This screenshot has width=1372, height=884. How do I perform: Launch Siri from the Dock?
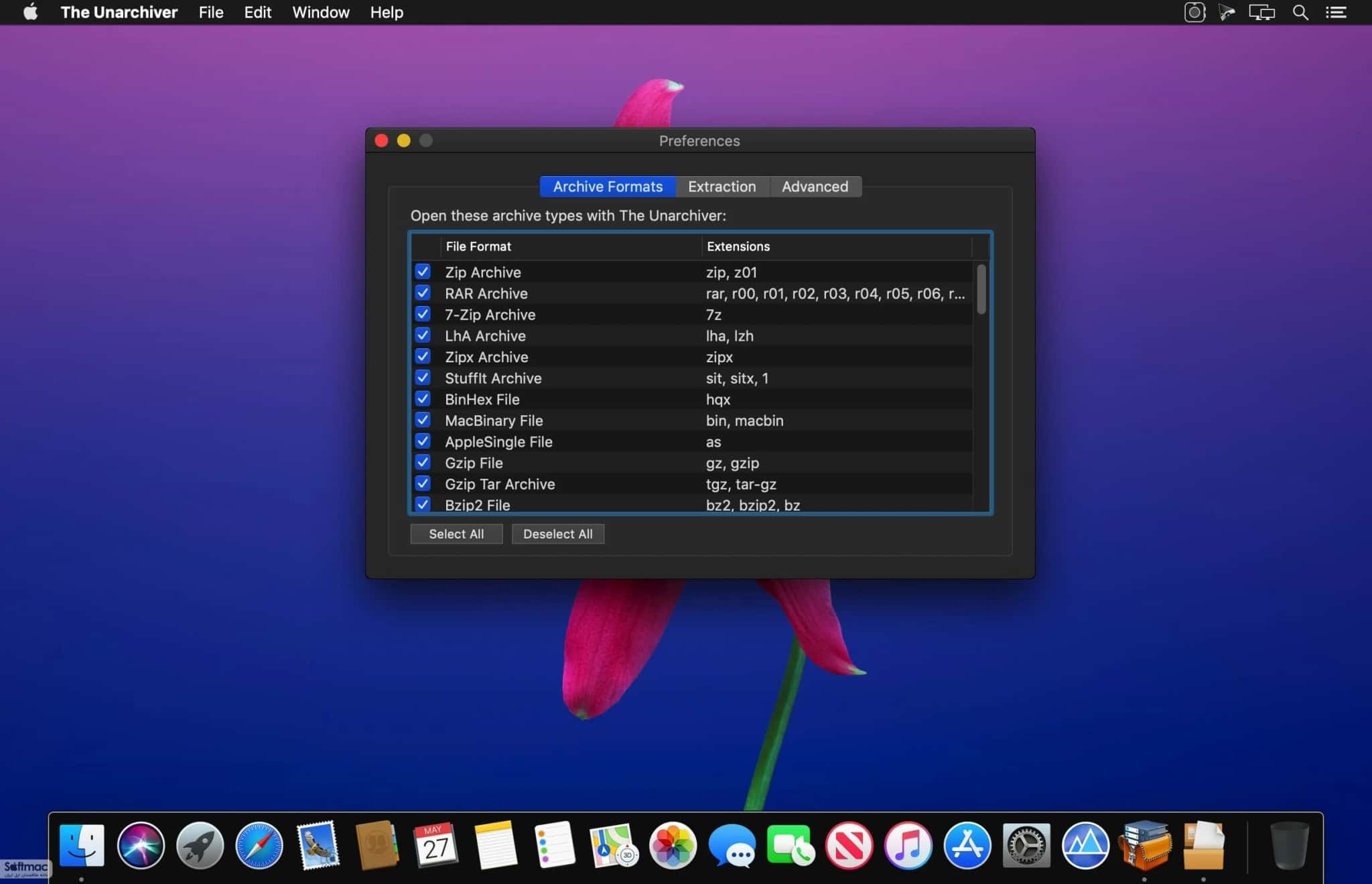pyautogui.click(x=141, y=845)
